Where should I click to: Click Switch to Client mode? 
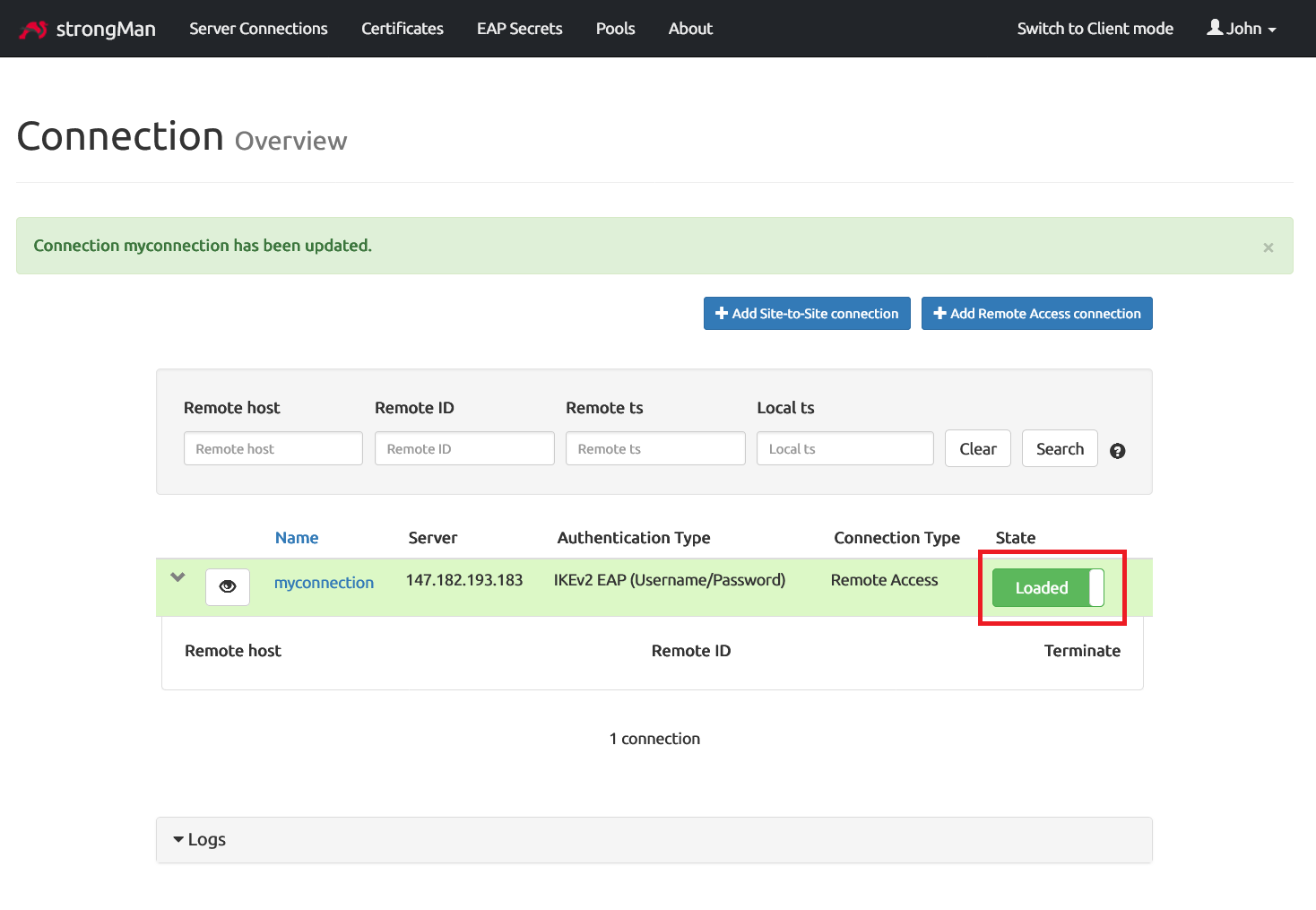(1095, 29)
